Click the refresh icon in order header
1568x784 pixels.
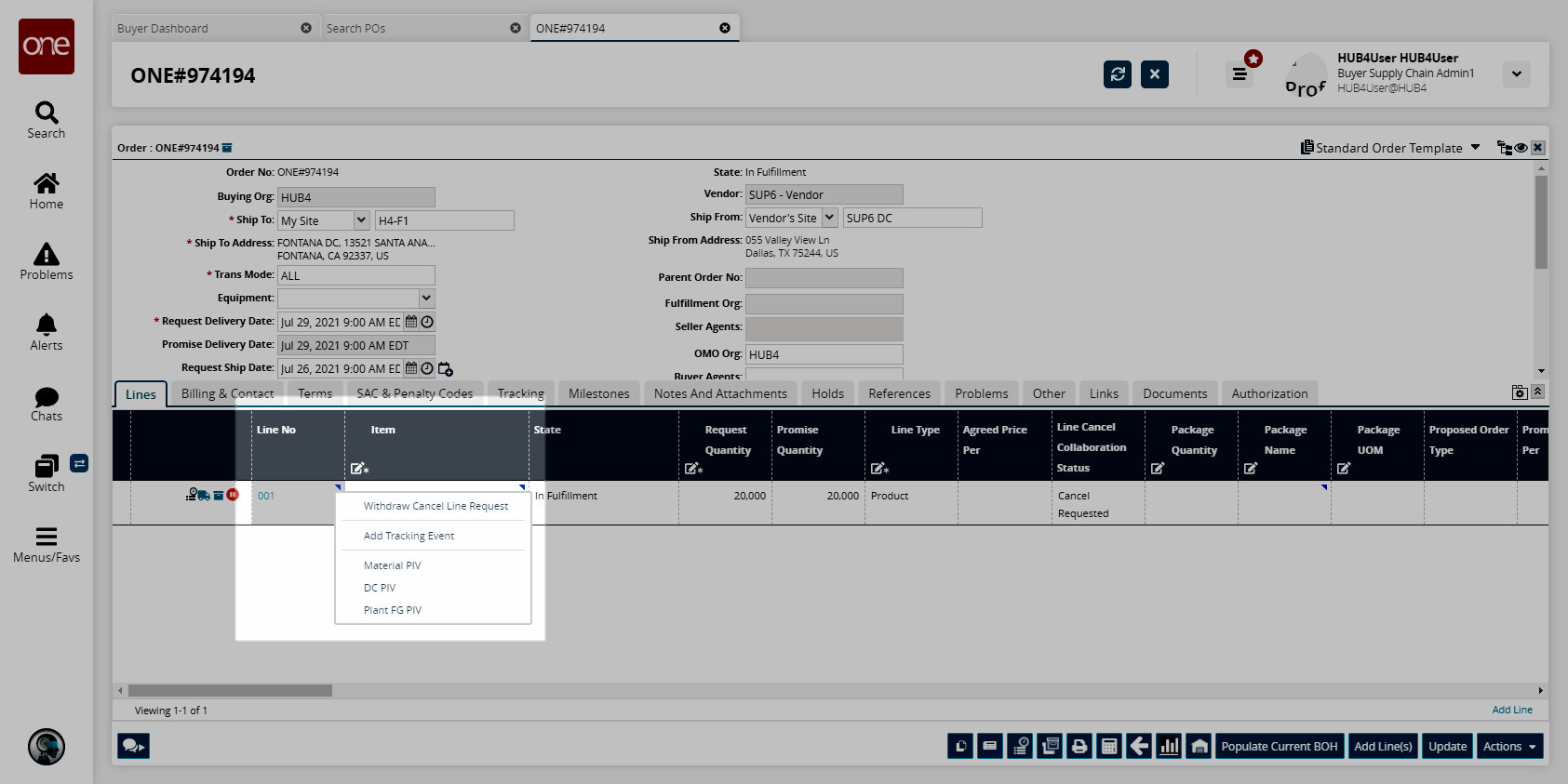1117,74
